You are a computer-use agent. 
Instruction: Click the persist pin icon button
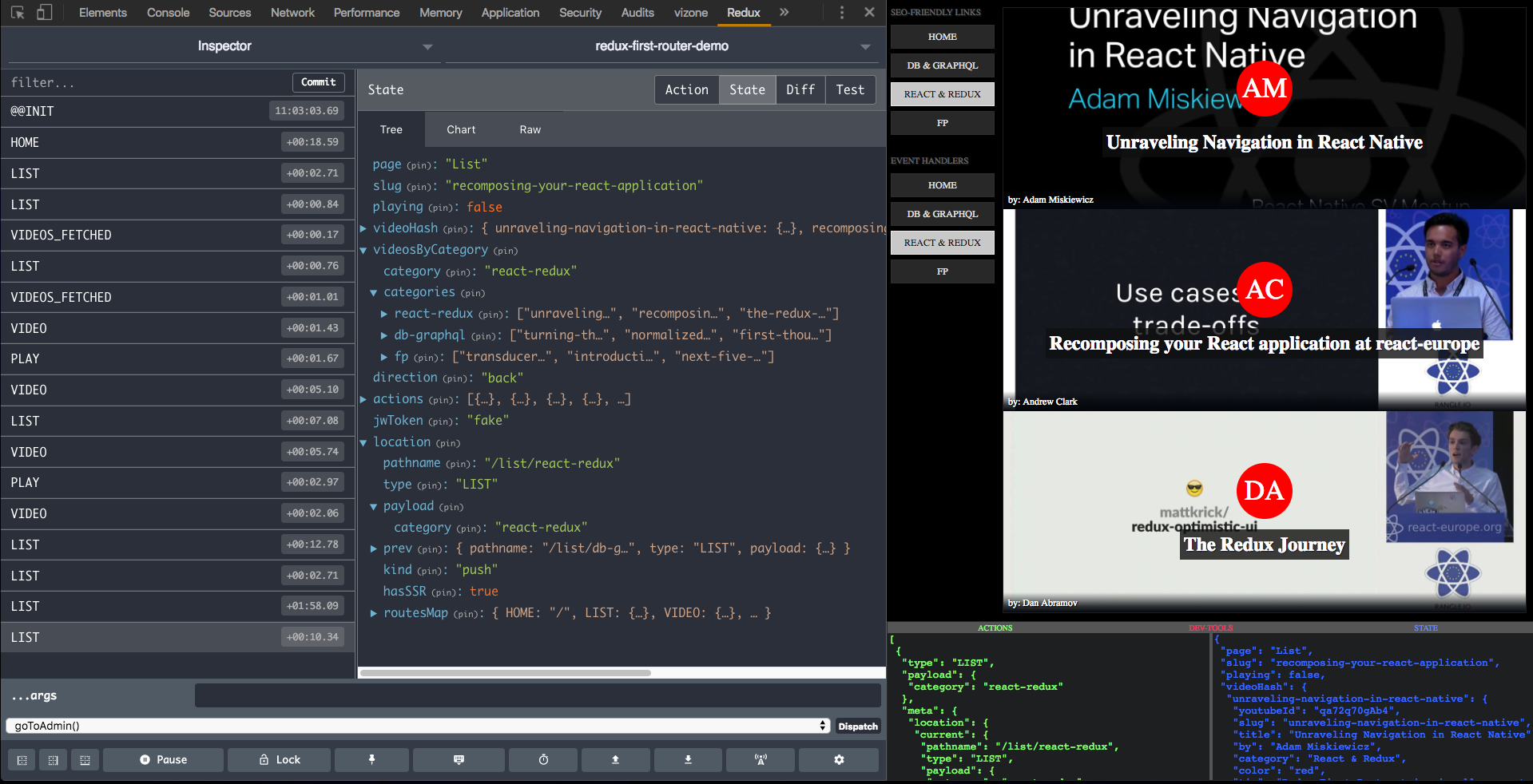[x=371, y=760]
